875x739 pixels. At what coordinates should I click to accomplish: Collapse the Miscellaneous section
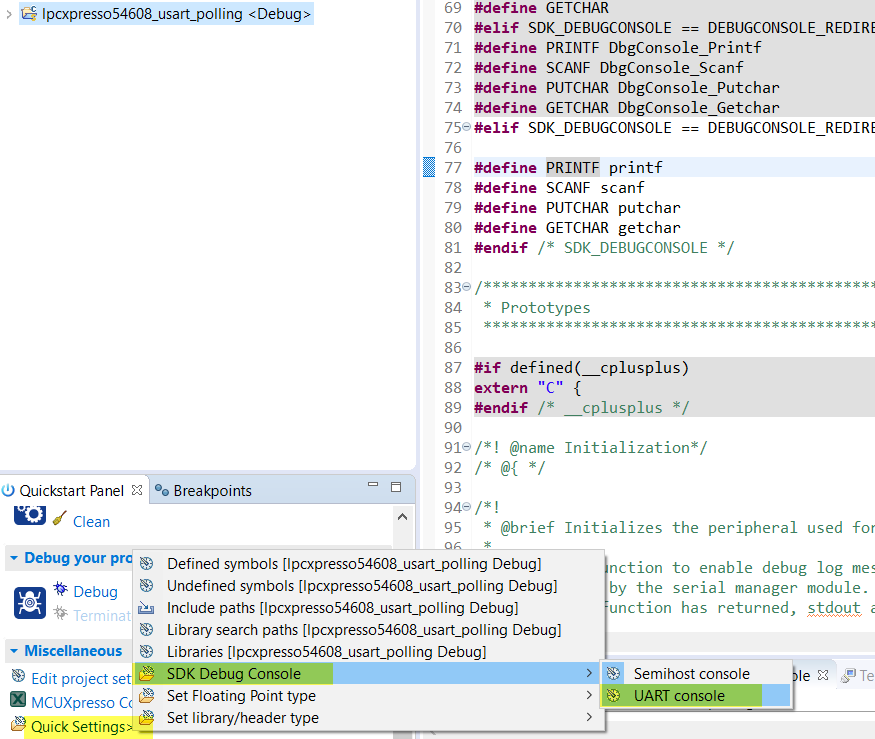point(13,651)
